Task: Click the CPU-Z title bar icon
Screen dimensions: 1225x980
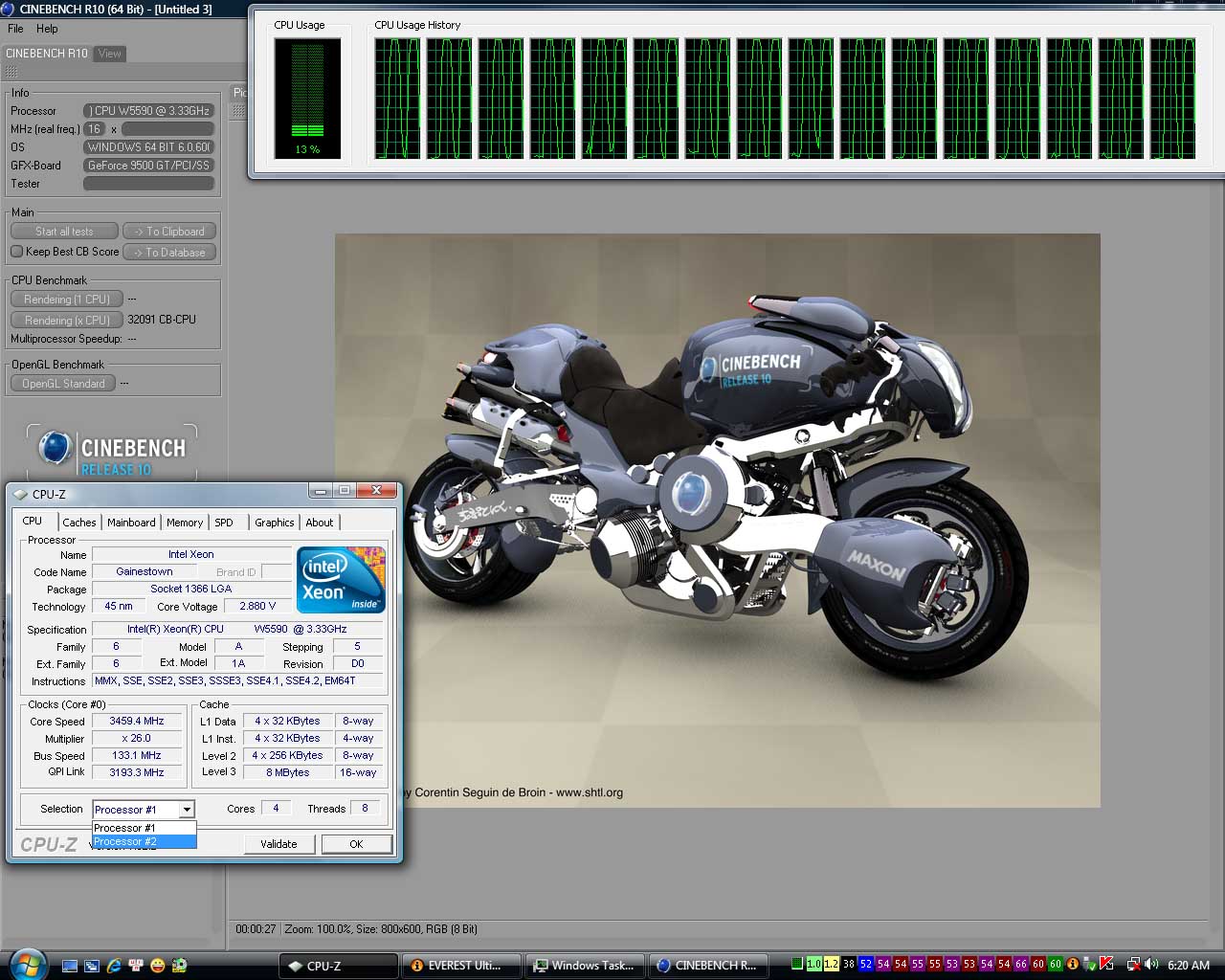Action: click(20, 495)
